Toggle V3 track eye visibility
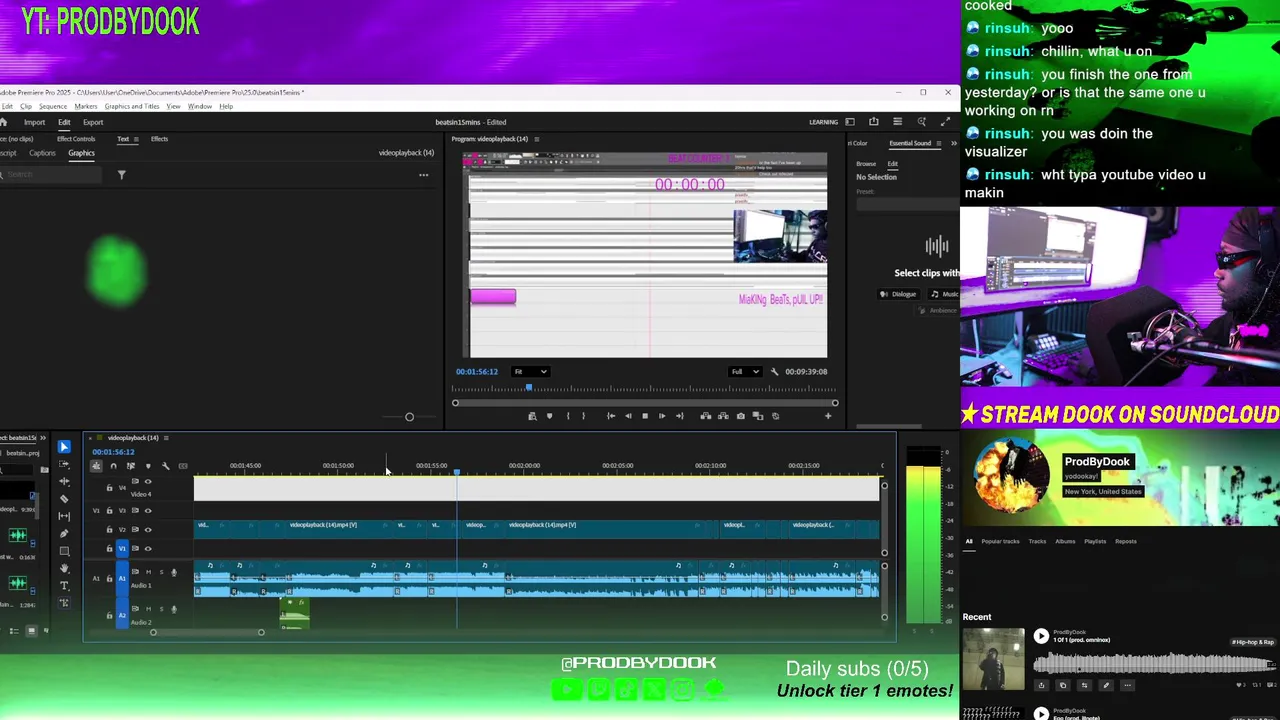This screenshot has height=720, width=1280. pos(148,510)
